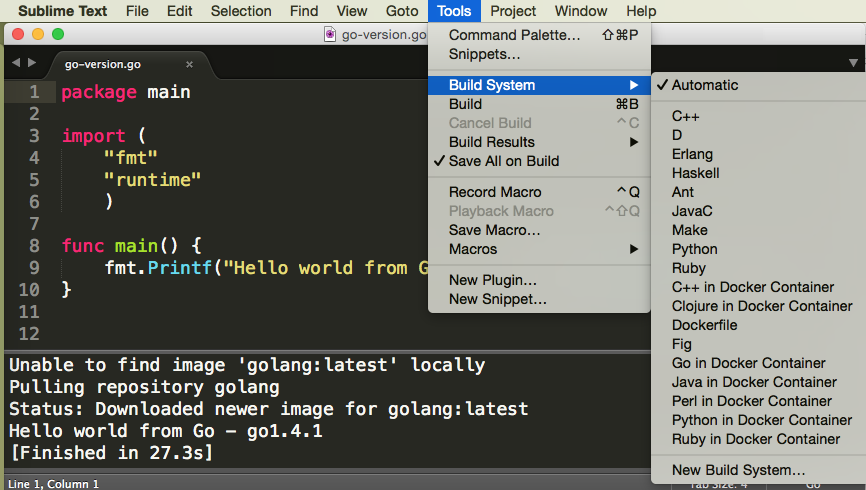Select Java in Docker Container build system
Image resolution: width=866 pixels, height=490 pixels.
759,382
